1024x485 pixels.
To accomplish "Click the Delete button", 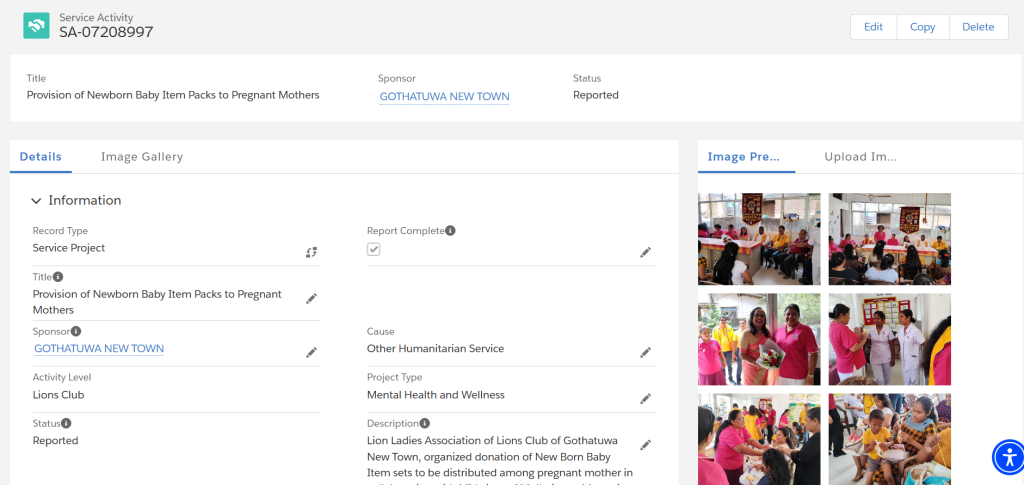I will (978, 27).
